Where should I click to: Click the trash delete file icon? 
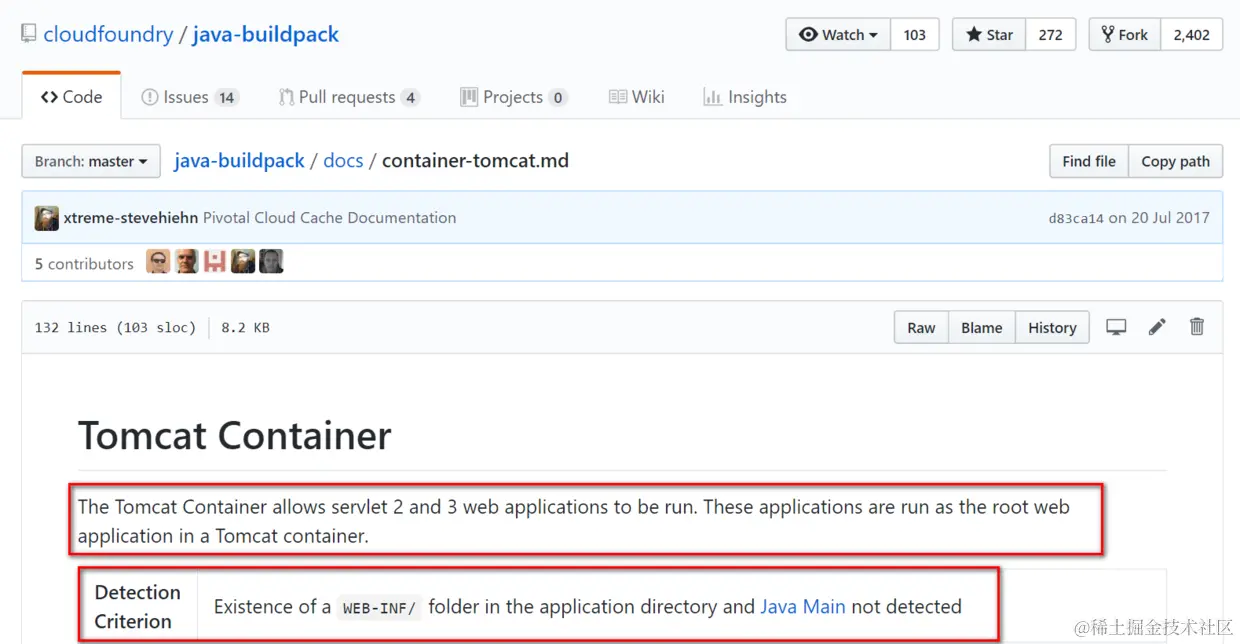tap(1197, 326)
